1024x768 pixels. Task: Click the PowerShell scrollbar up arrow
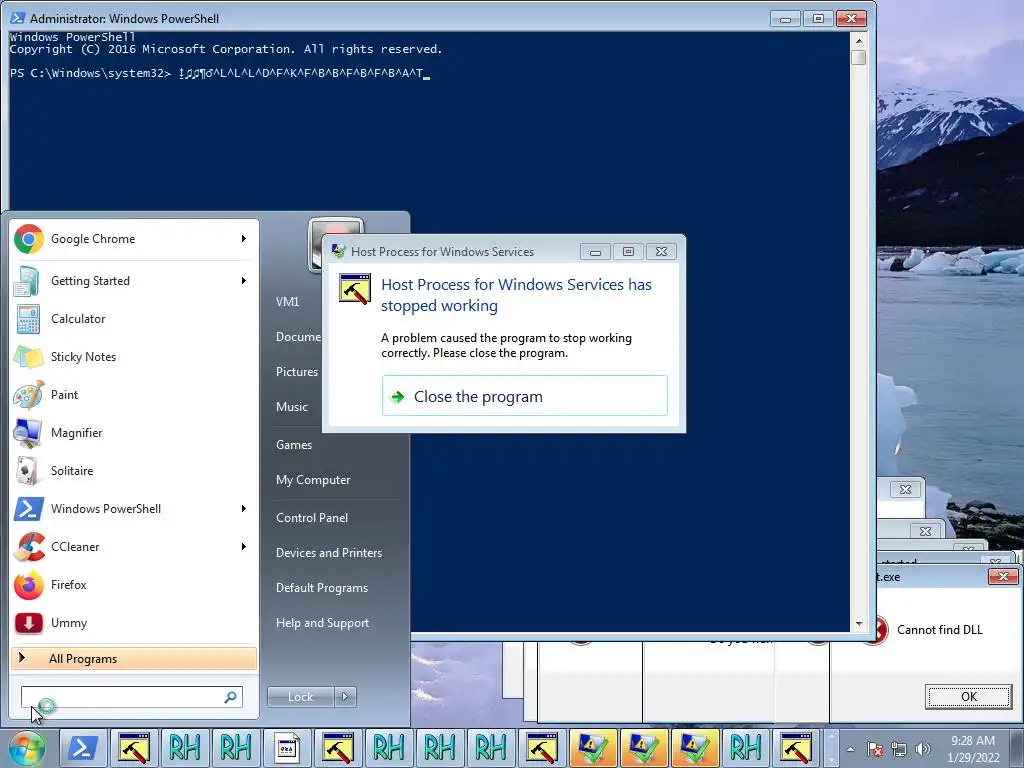pos(859,40)
